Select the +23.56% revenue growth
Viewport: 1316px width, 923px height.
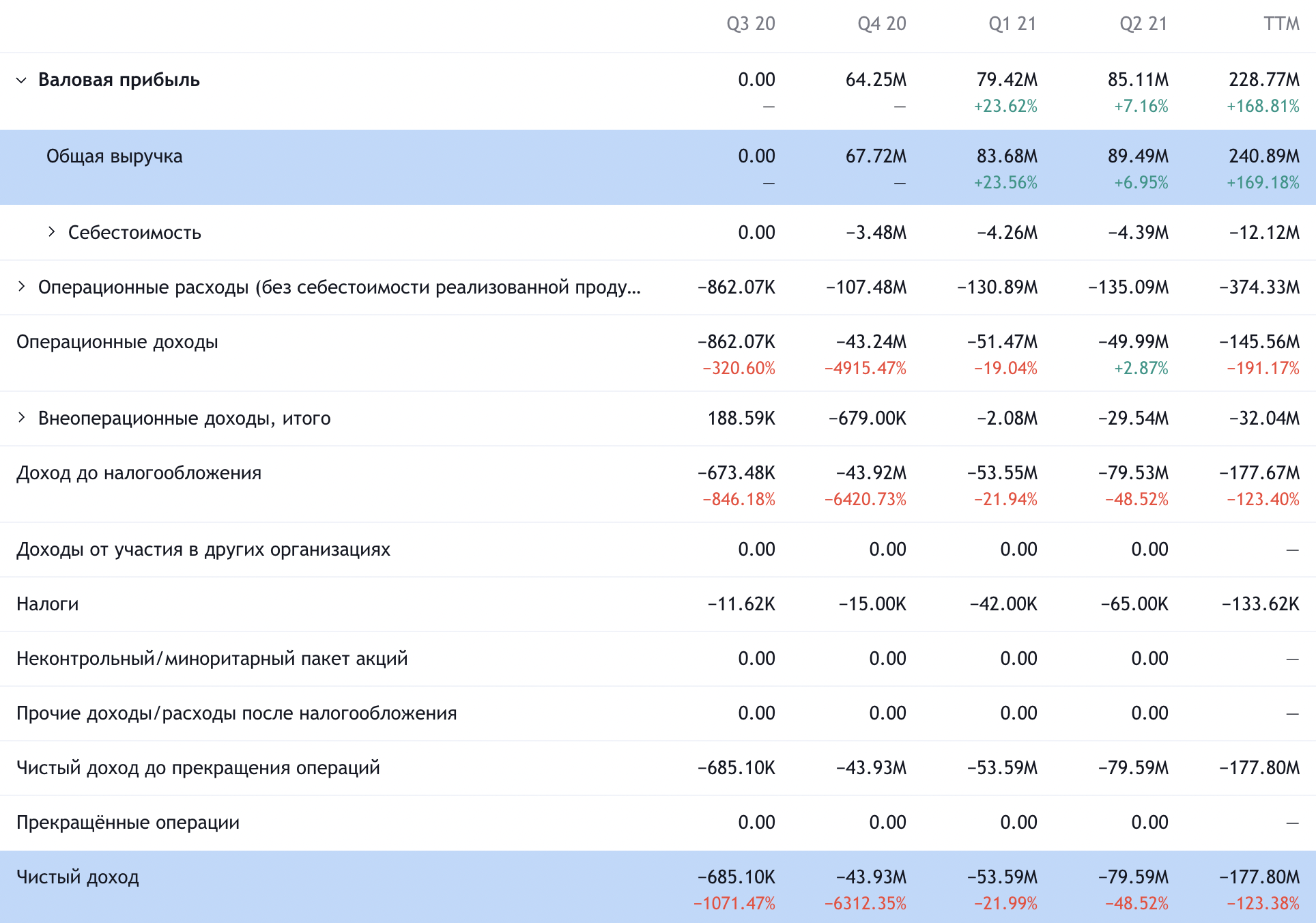tap(1005, 183)
